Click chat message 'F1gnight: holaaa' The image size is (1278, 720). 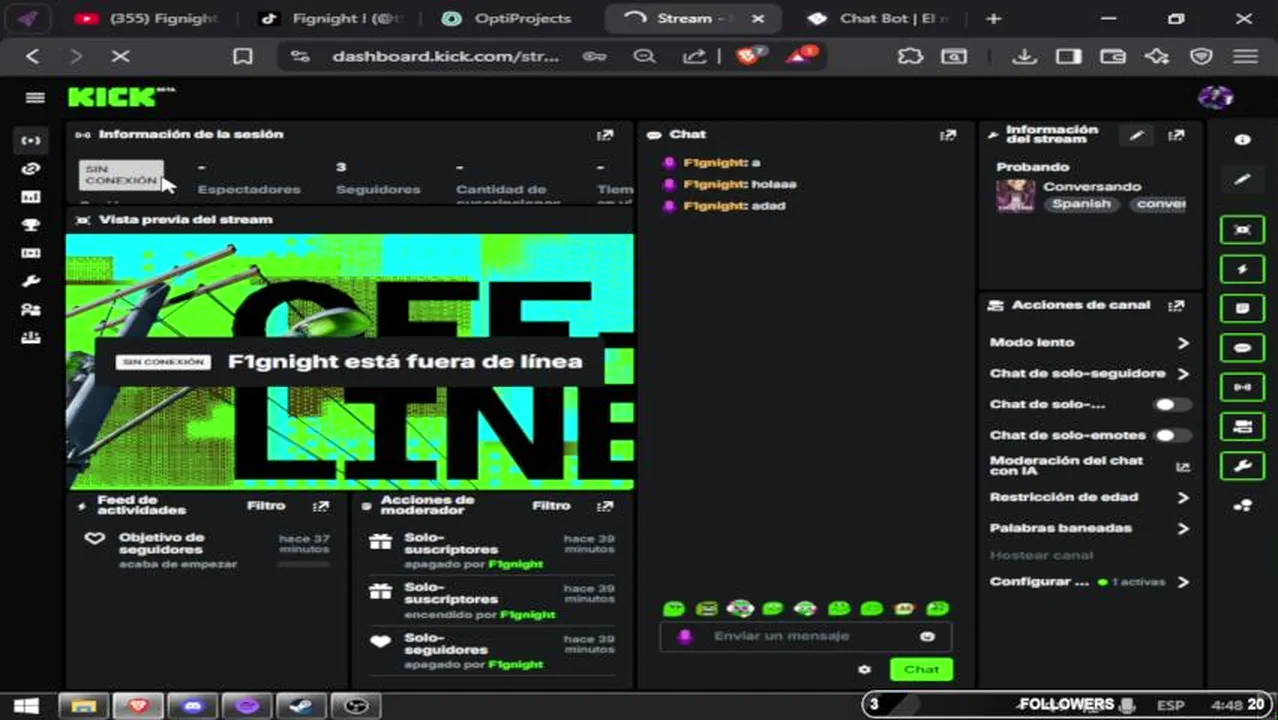pyautogui.click(x=740, y=184)
